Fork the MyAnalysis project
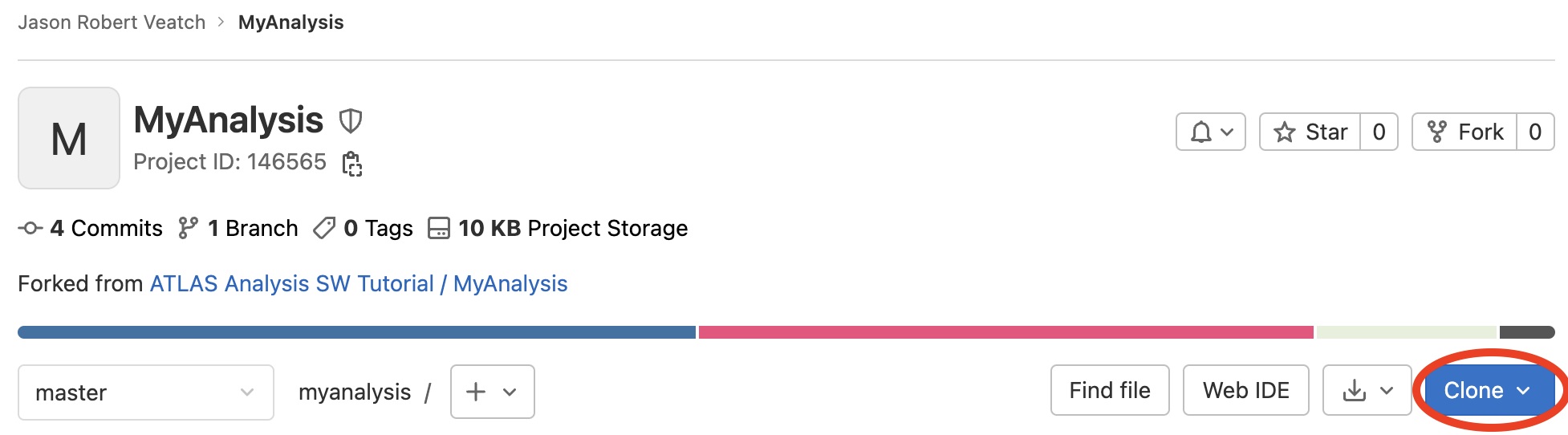 click(1464, 132)
